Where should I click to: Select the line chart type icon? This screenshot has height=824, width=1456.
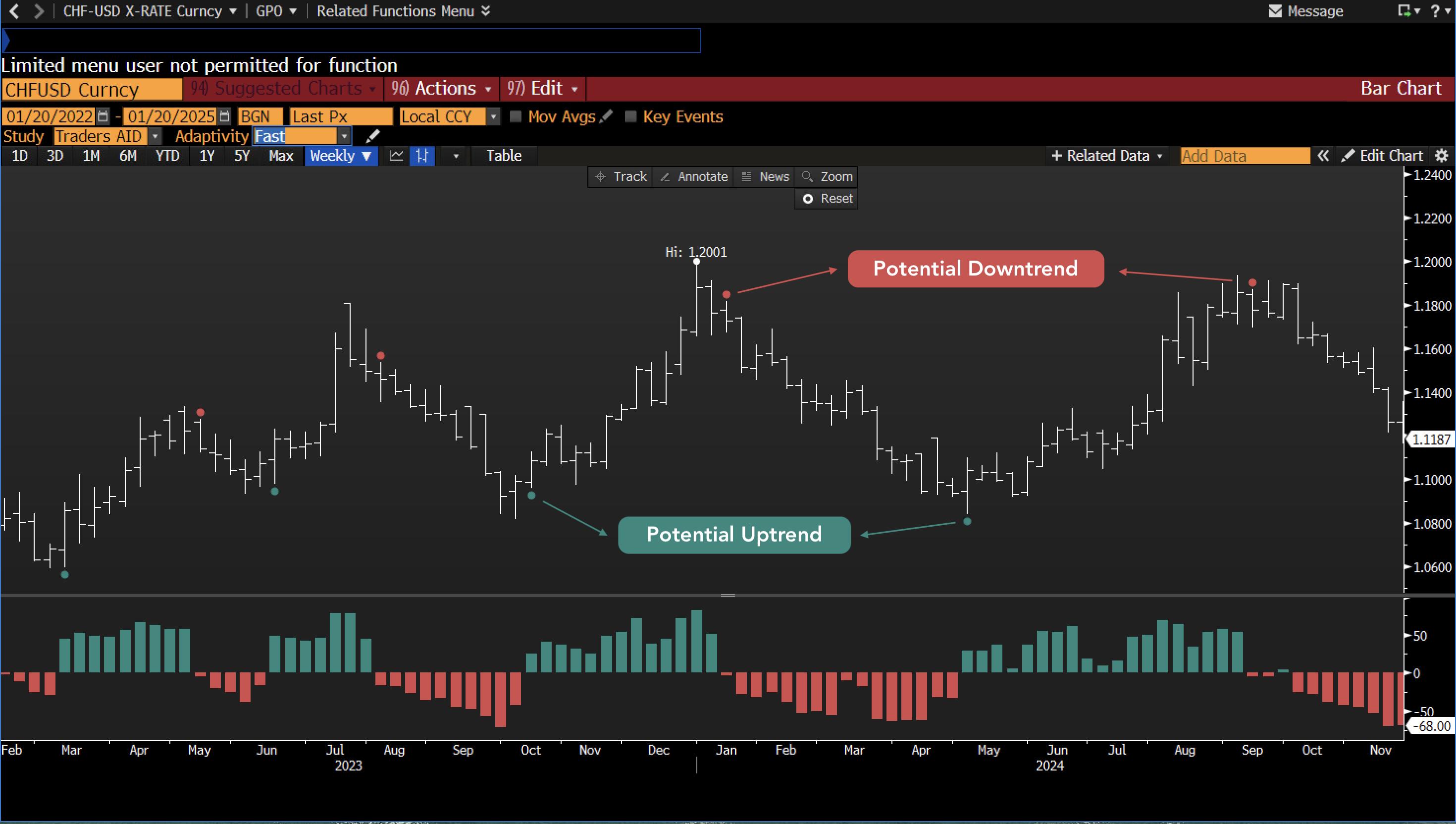click(397, 156)
